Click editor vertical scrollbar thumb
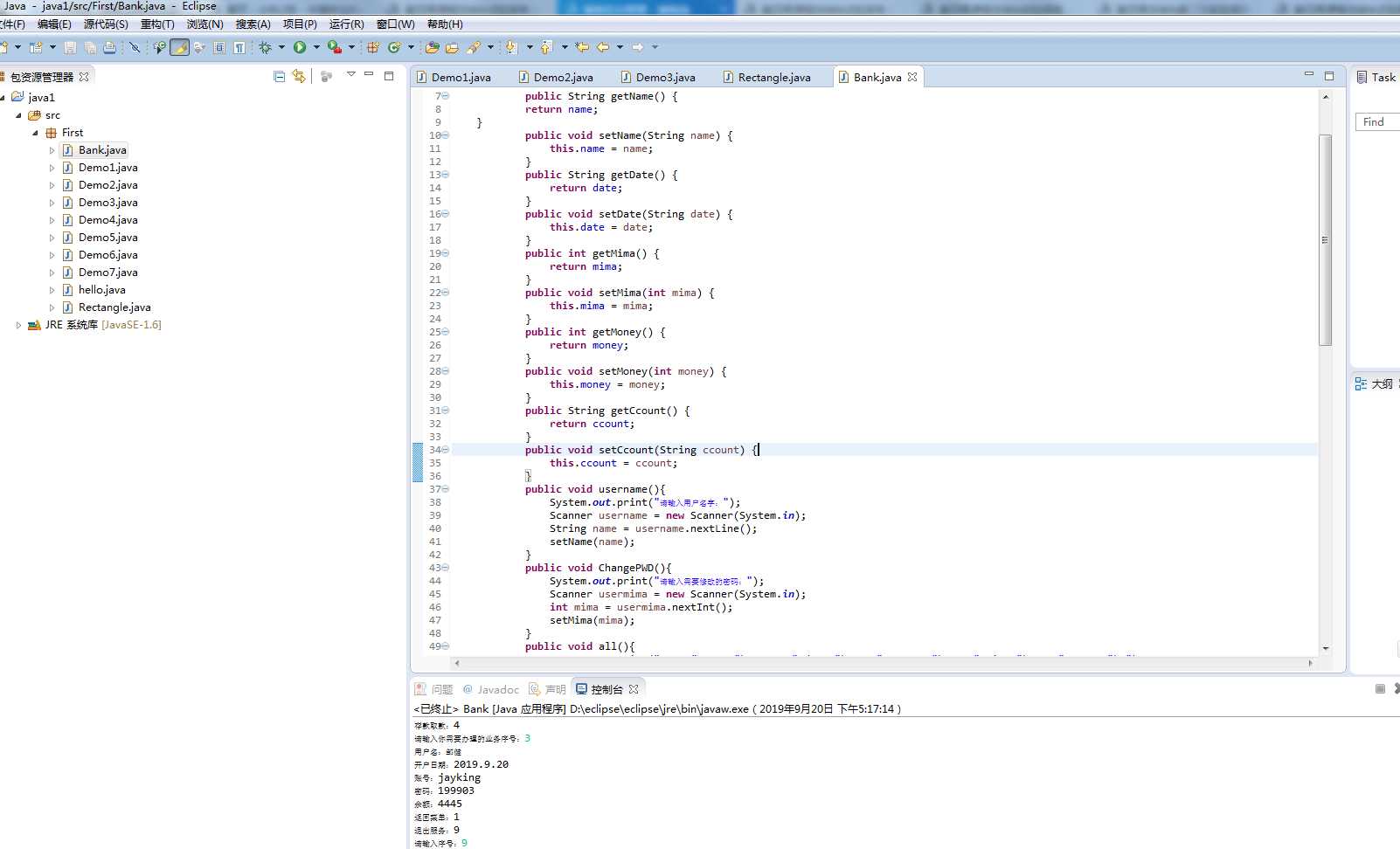Viewport: 1400px width, 849px height. (x=1326, y=239)
